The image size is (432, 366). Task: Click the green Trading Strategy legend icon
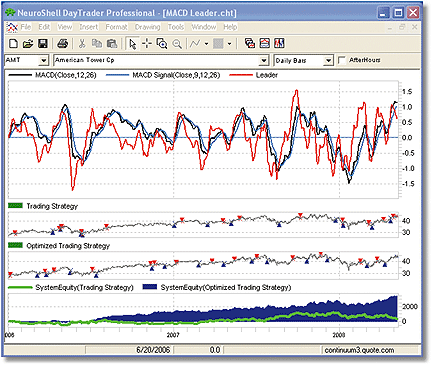click(x=15, y=206)
